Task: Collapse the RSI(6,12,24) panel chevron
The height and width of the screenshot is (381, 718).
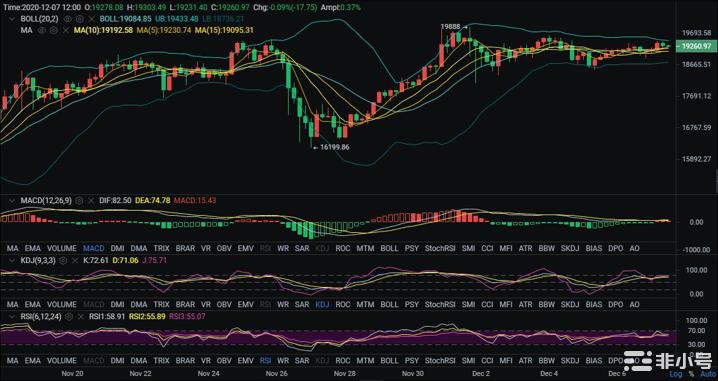Action: pos(12,316)
